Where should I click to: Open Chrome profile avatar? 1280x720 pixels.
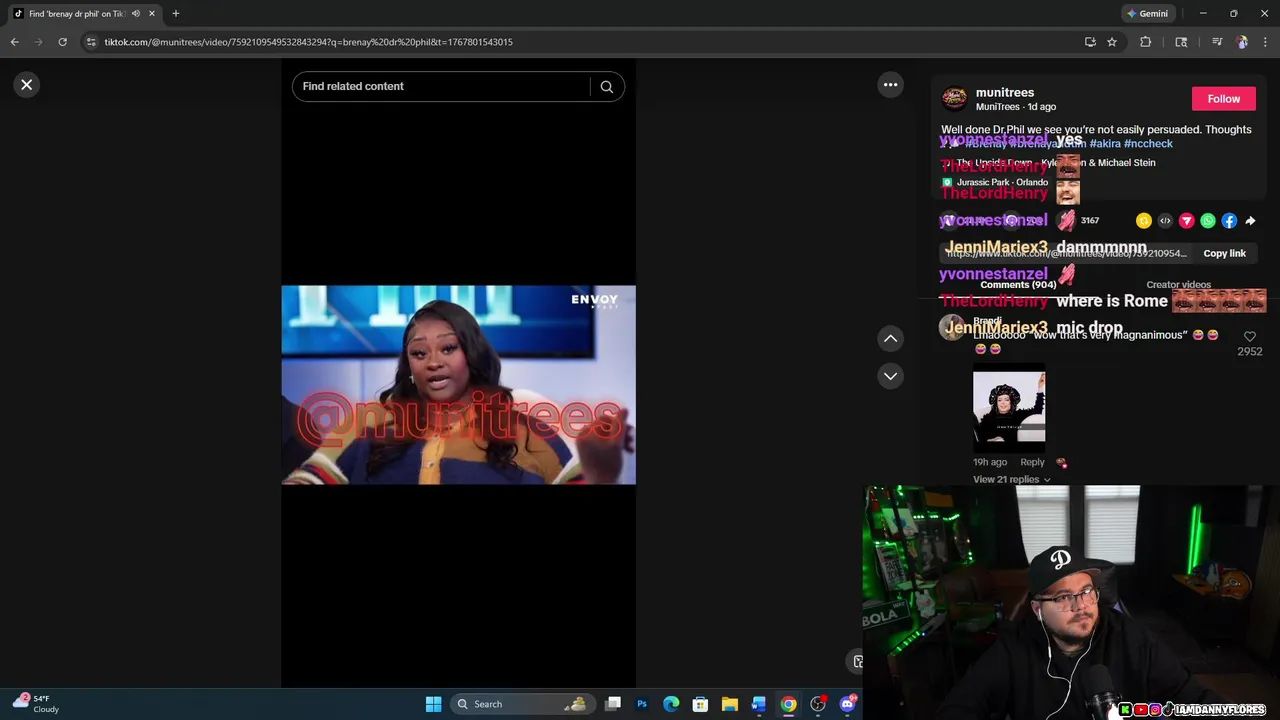pyautogui.click(x=1242, y=42)
